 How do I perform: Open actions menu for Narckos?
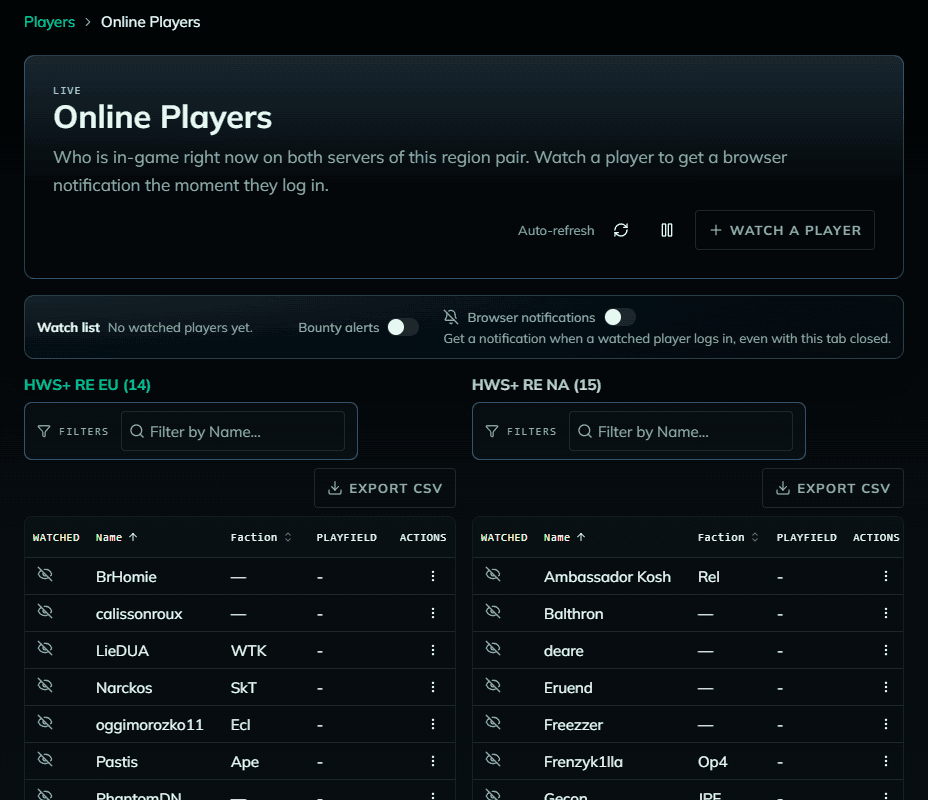(433, 687)
